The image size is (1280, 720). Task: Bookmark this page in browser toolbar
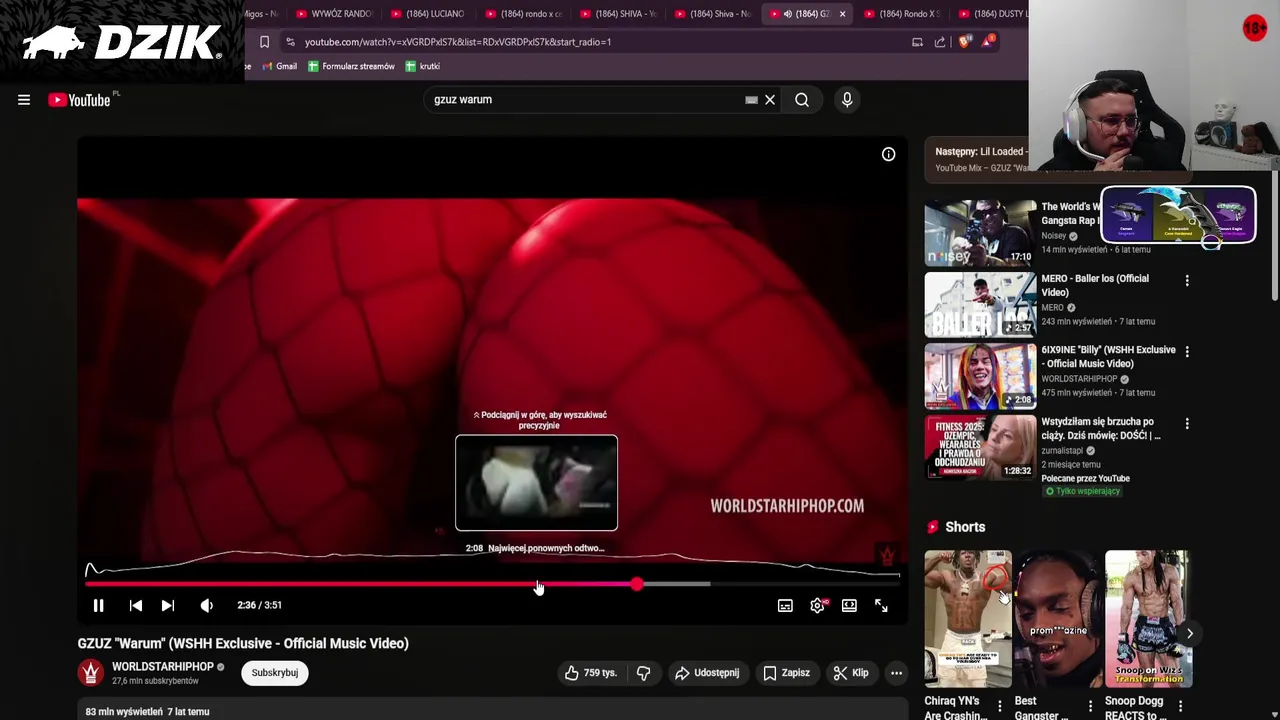click(x=264, y=42)
